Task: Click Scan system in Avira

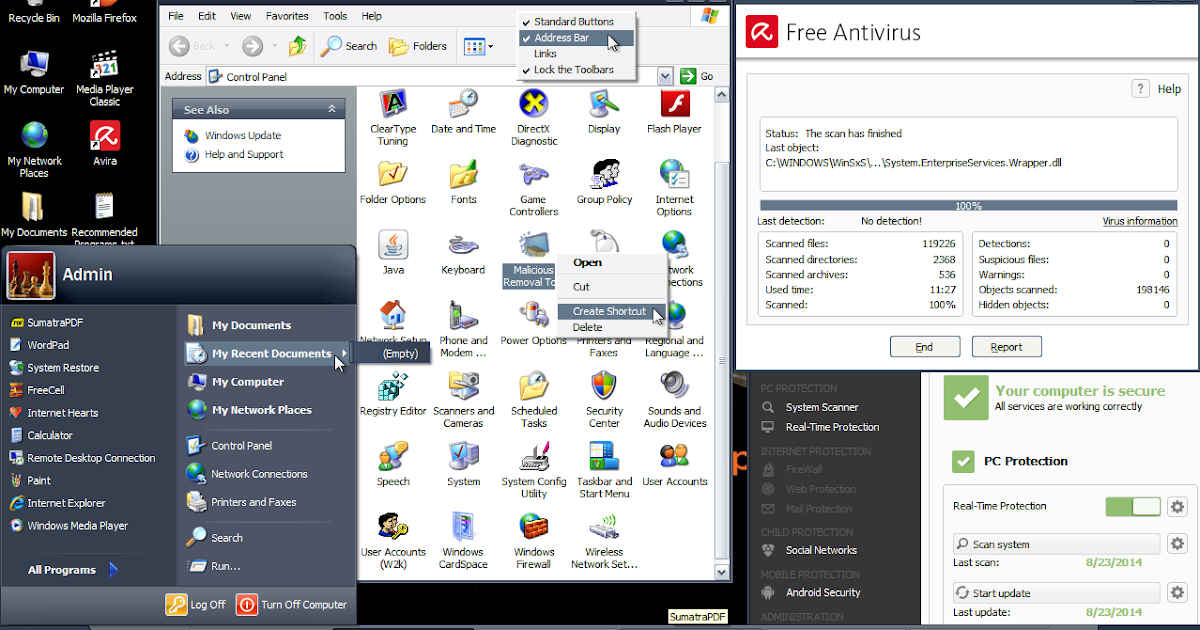Action: [x=1056, y=545]
